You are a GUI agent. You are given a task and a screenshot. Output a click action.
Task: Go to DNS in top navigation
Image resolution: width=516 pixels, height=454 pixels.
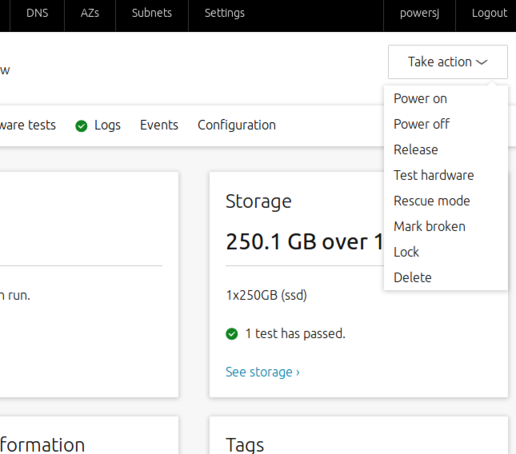[x=37, y=13]
